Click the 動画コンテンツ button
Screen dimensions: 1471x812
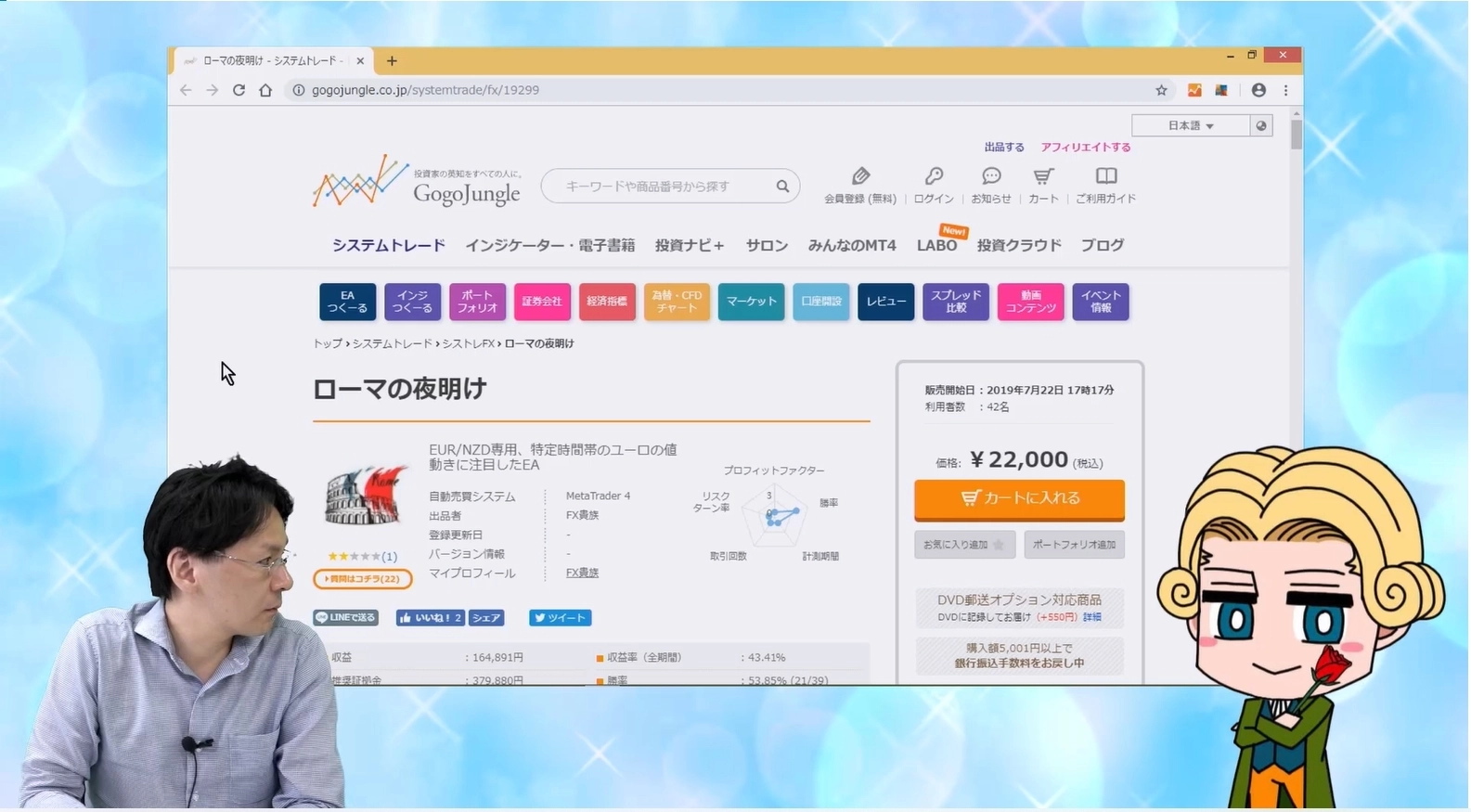tap(1031, 302)
